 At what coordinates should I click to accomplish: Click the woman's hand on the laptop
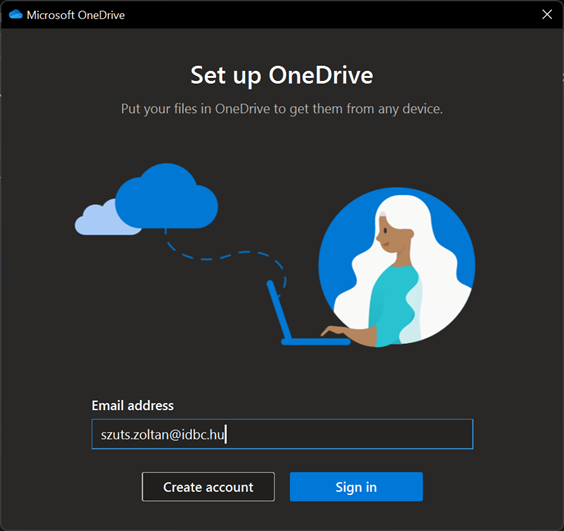pyautogui.click(x=335, y=331)
